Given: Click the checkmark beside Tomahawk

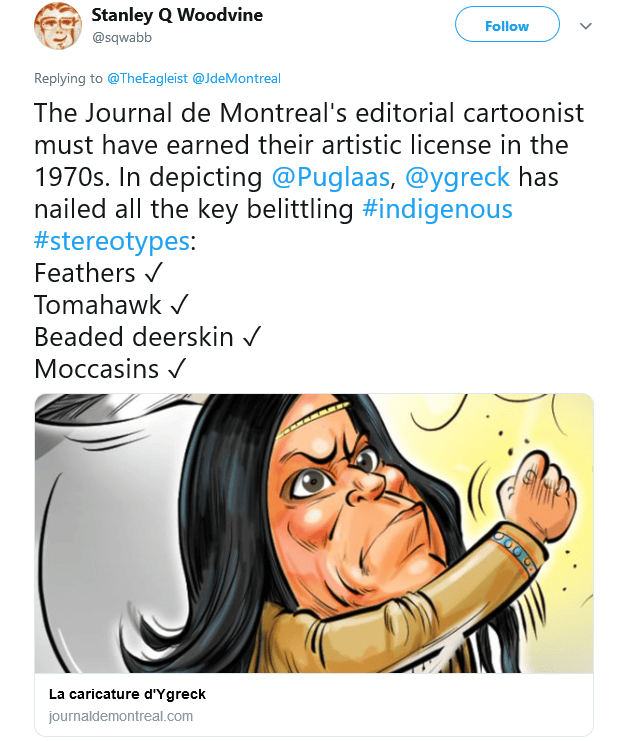Looking at the screenshot, I should (182, 305).
